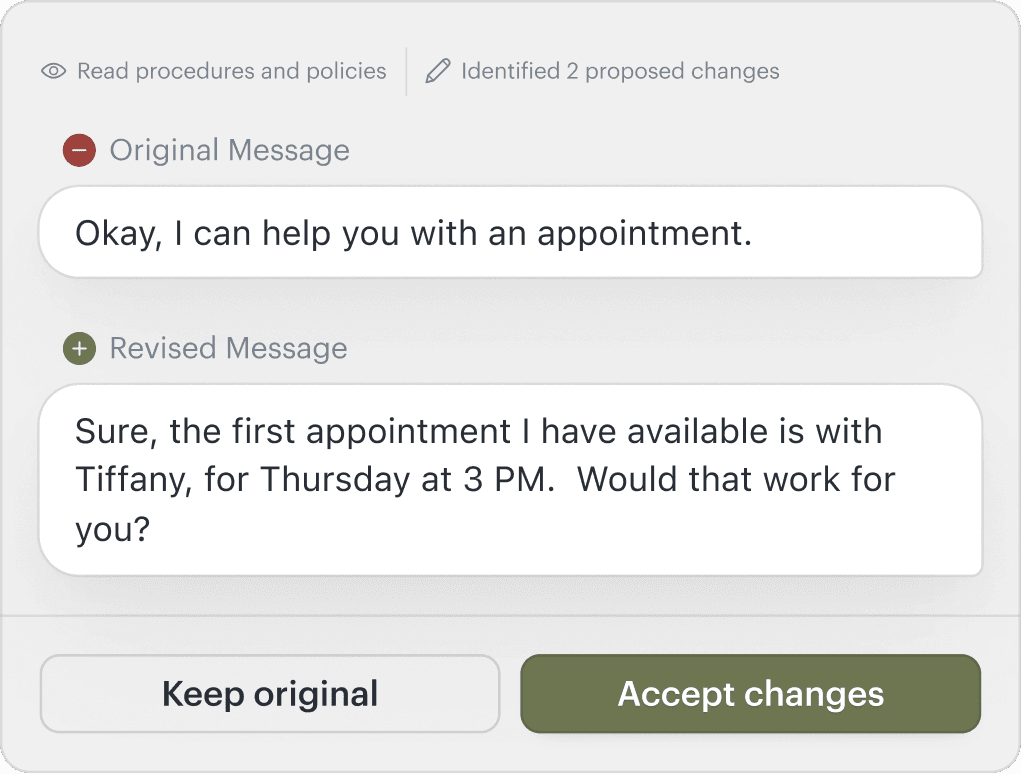1021x774 pixels.
Task: Click the "Original Message" heading
Action: (229, 151)
